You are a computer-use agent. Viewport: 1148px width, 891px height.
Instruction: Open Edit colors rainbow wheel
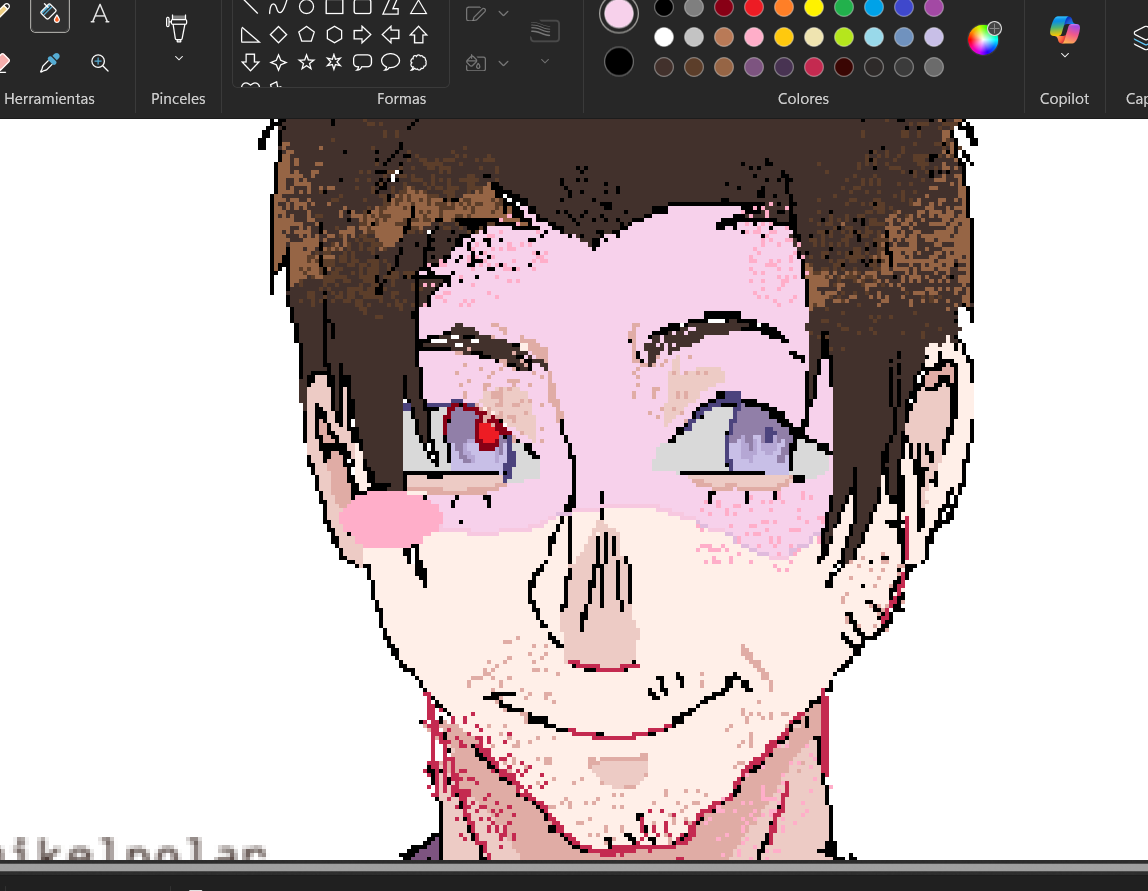coord(983,39)
